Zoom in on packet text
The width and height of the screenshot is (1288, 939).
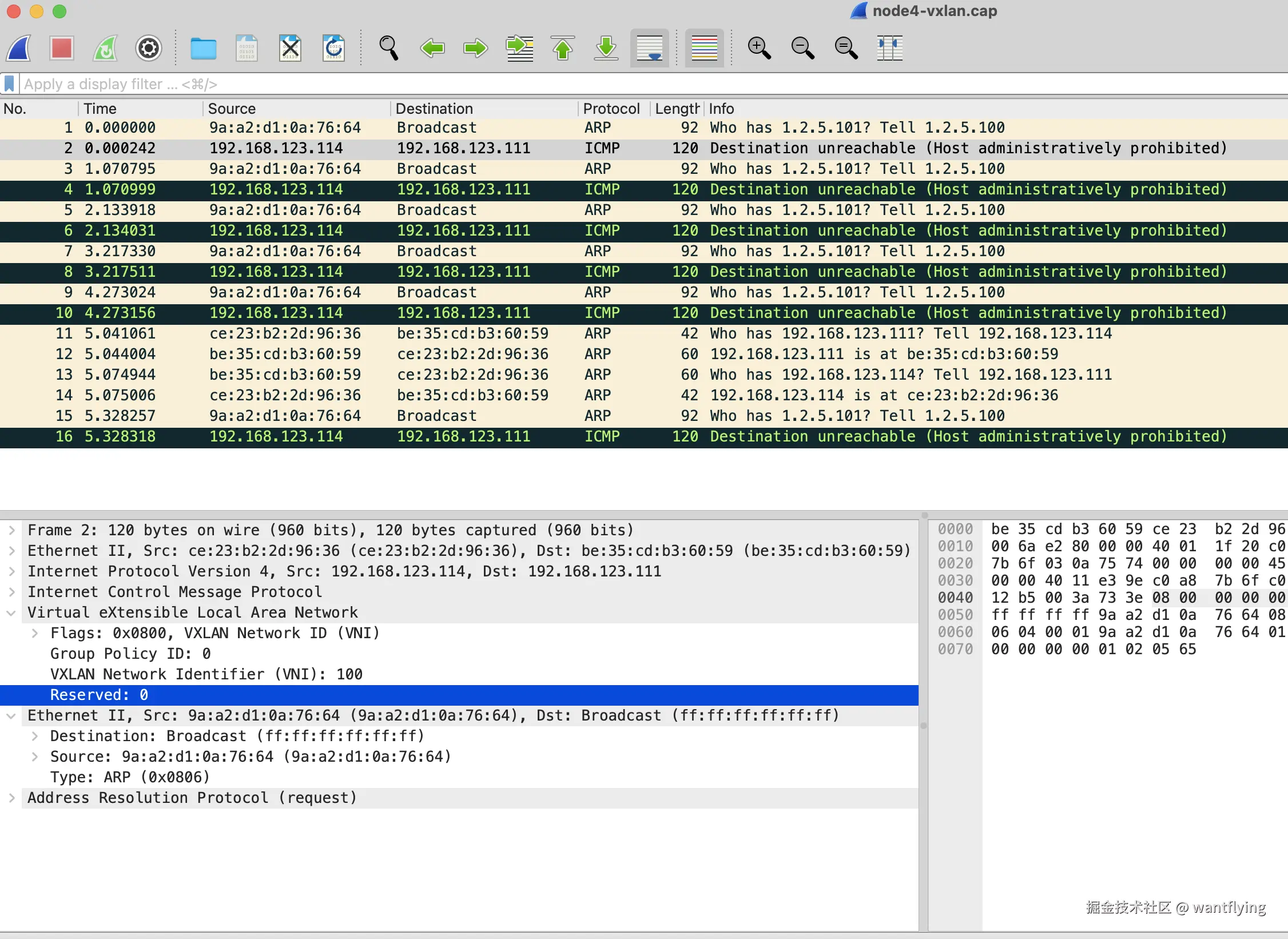(759, 48)
